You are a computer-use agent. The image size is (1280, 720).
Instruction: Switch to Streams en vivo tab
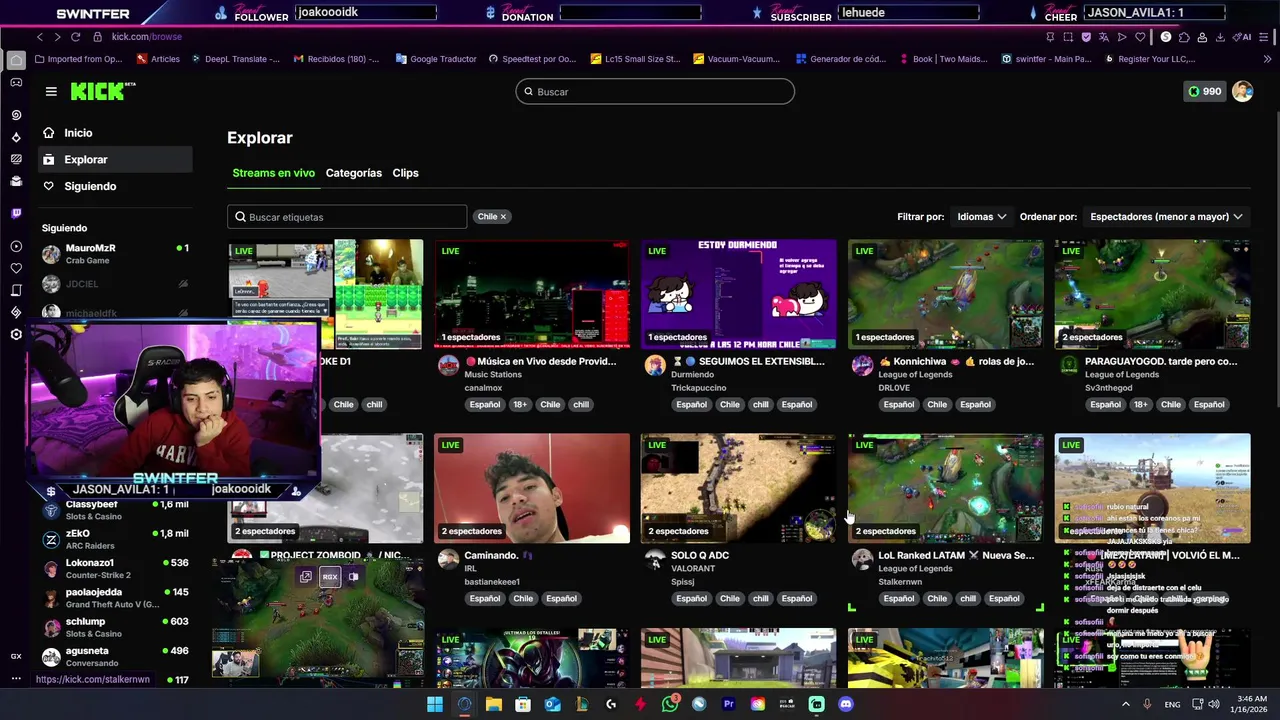click(273, 173)
